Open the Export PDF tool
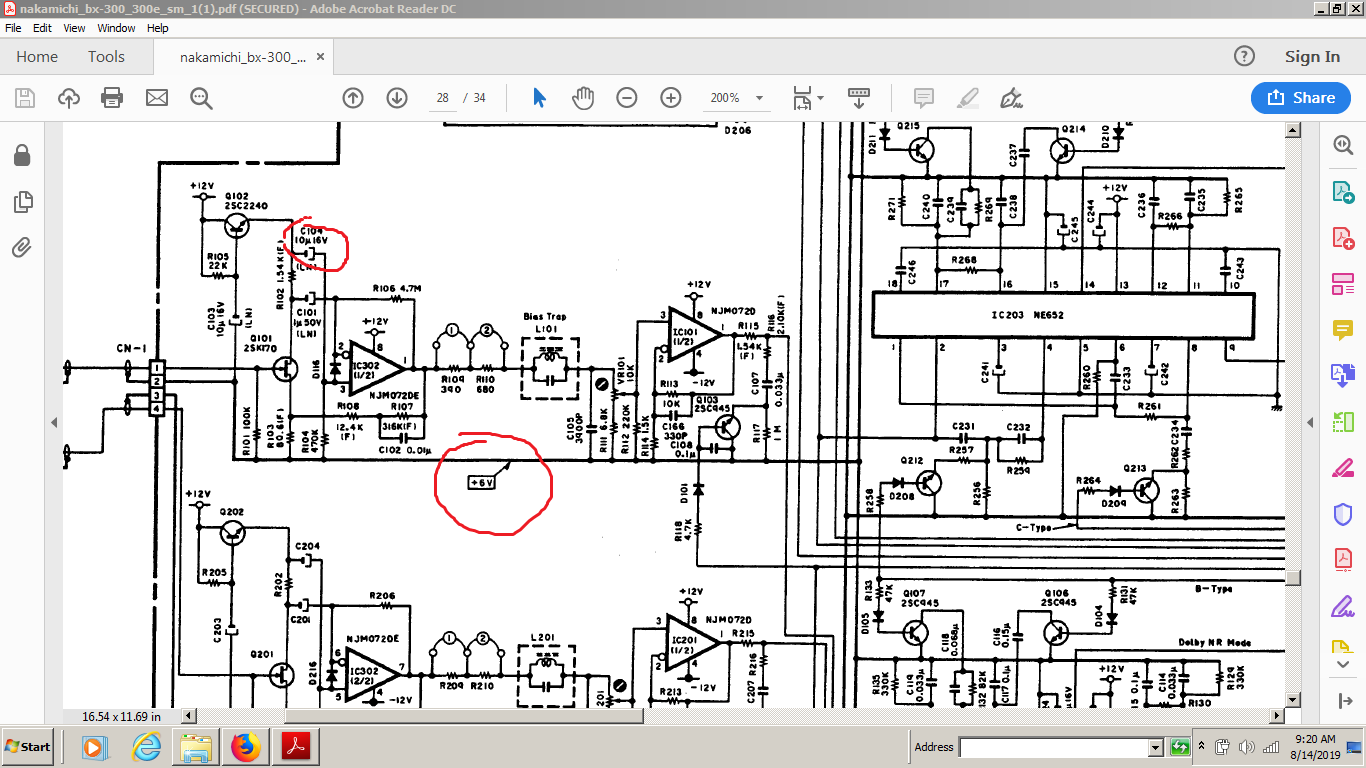1366x768 pixels. (x=1342, y=191)
